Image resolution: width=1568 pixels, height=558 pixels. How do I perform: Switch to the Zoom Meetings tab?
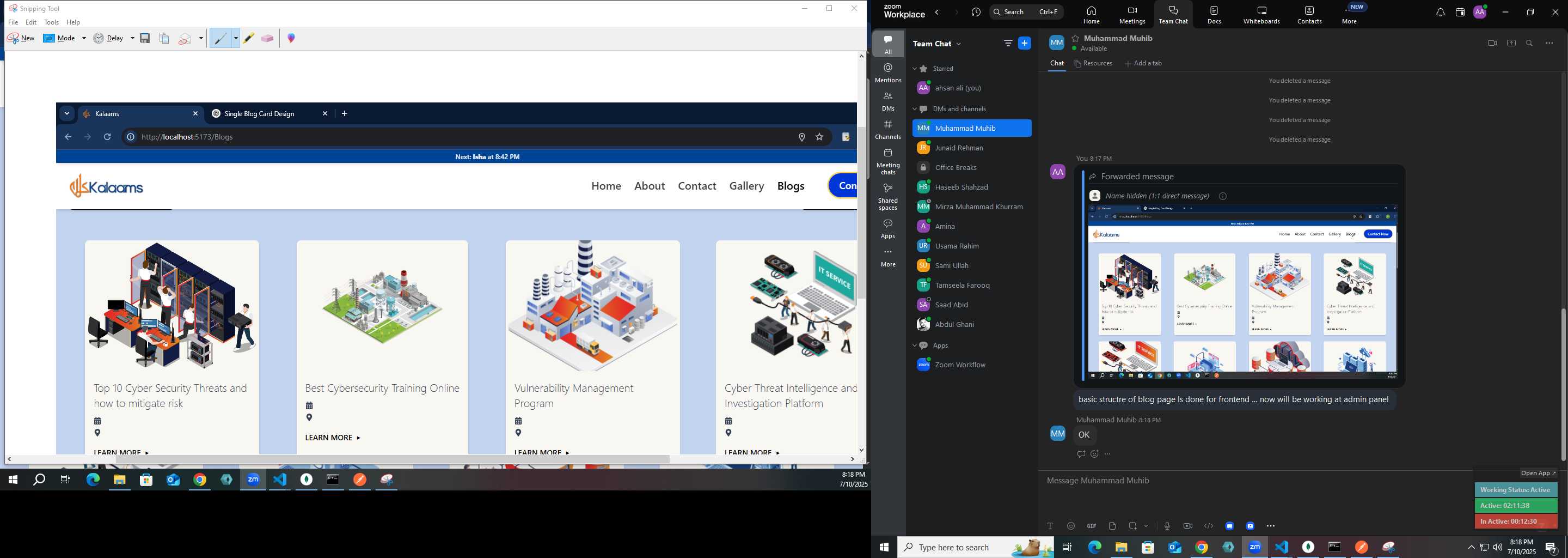click(1132, 15)
